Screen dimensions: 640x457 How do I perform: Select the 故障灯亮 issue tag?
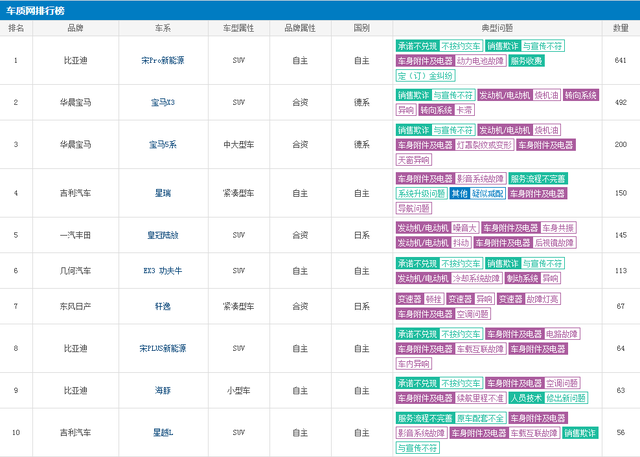tap(542, 299)
